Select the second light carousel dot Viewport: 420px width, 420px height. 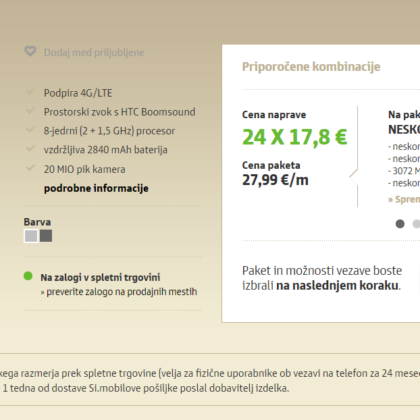pos(416,224)
